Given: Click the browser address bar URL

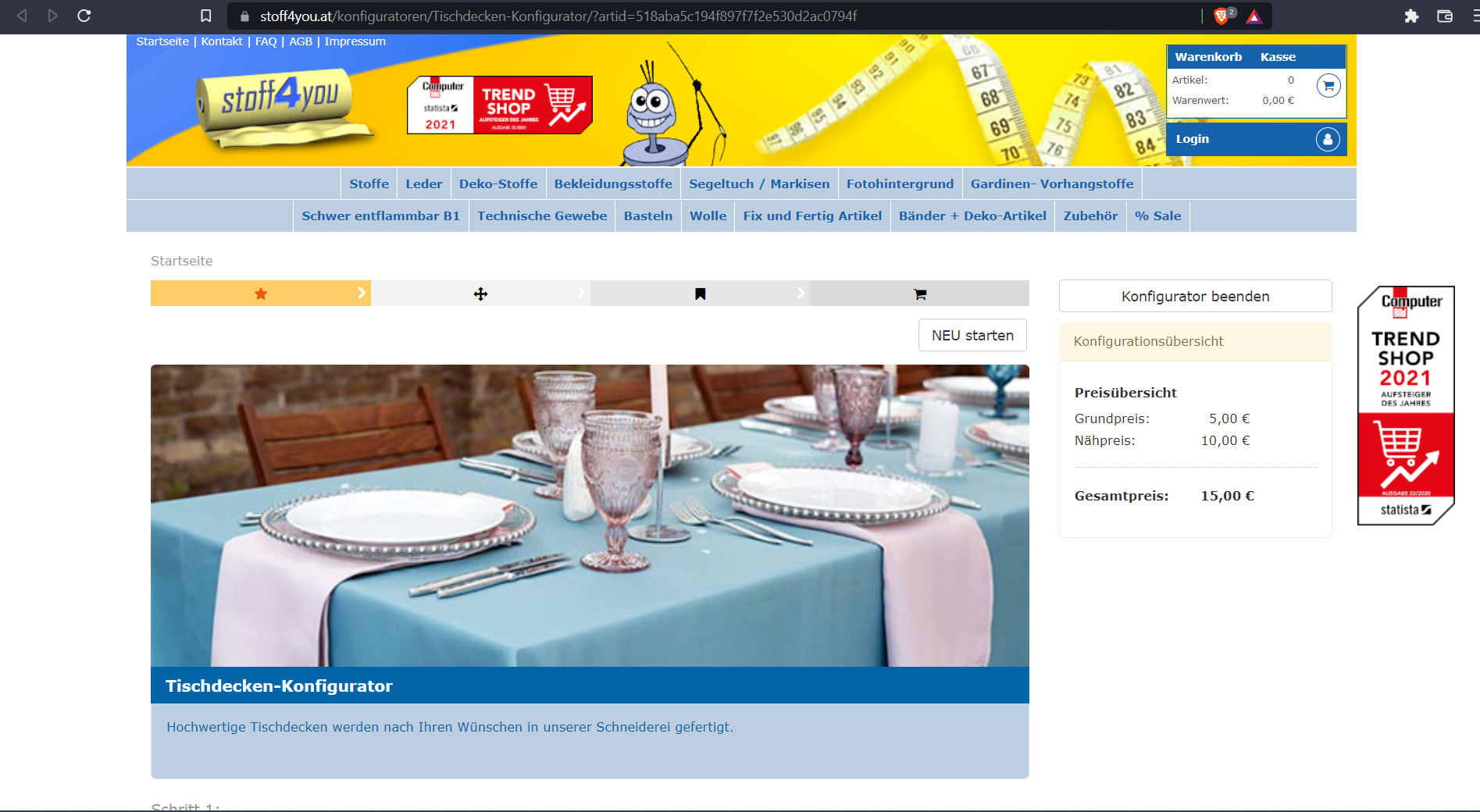Looking at the screenshot, I should tap(558, 16).
